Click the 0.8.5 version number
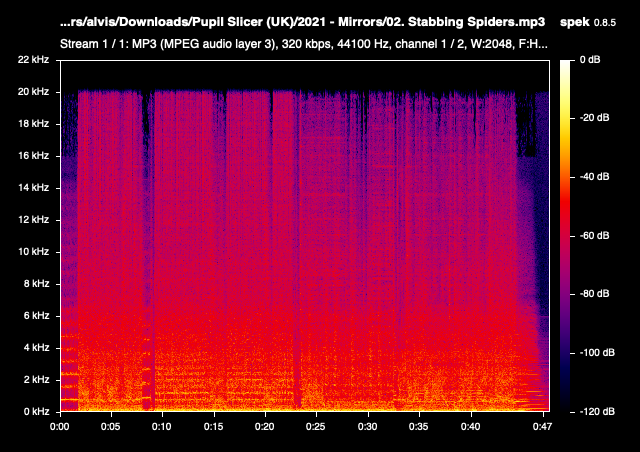 [604, 23]
